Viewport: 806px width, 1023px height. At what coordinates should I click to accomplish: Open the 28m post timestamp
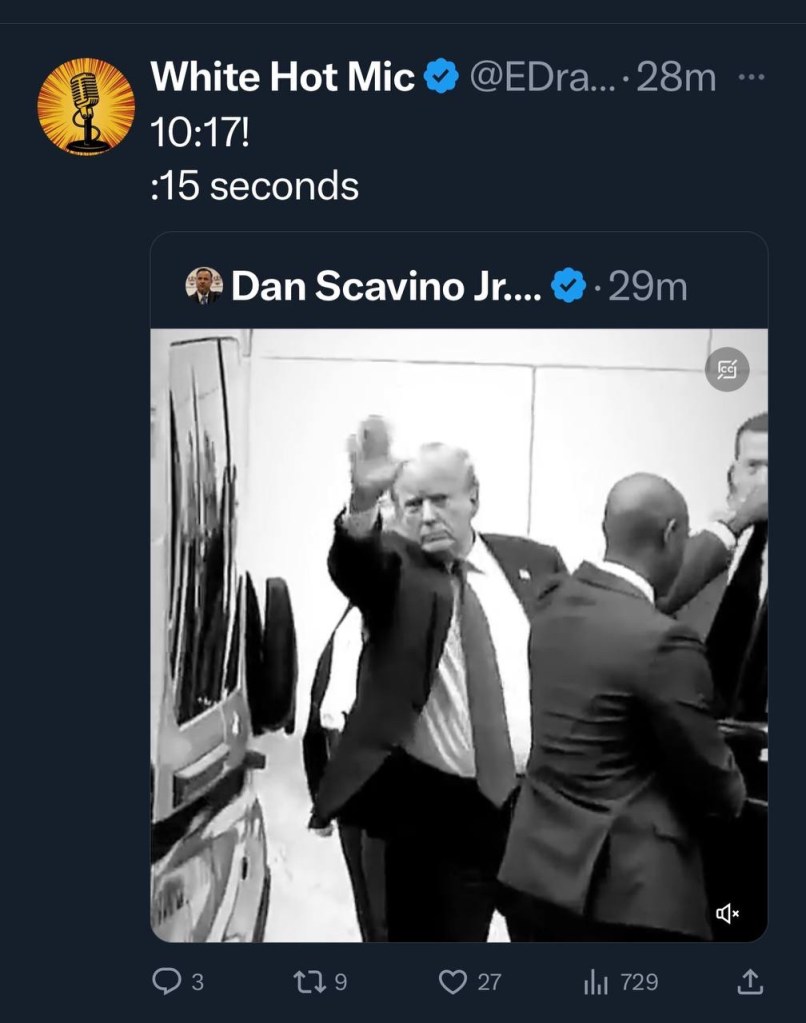pyautogui.click(x=675, y=77)
